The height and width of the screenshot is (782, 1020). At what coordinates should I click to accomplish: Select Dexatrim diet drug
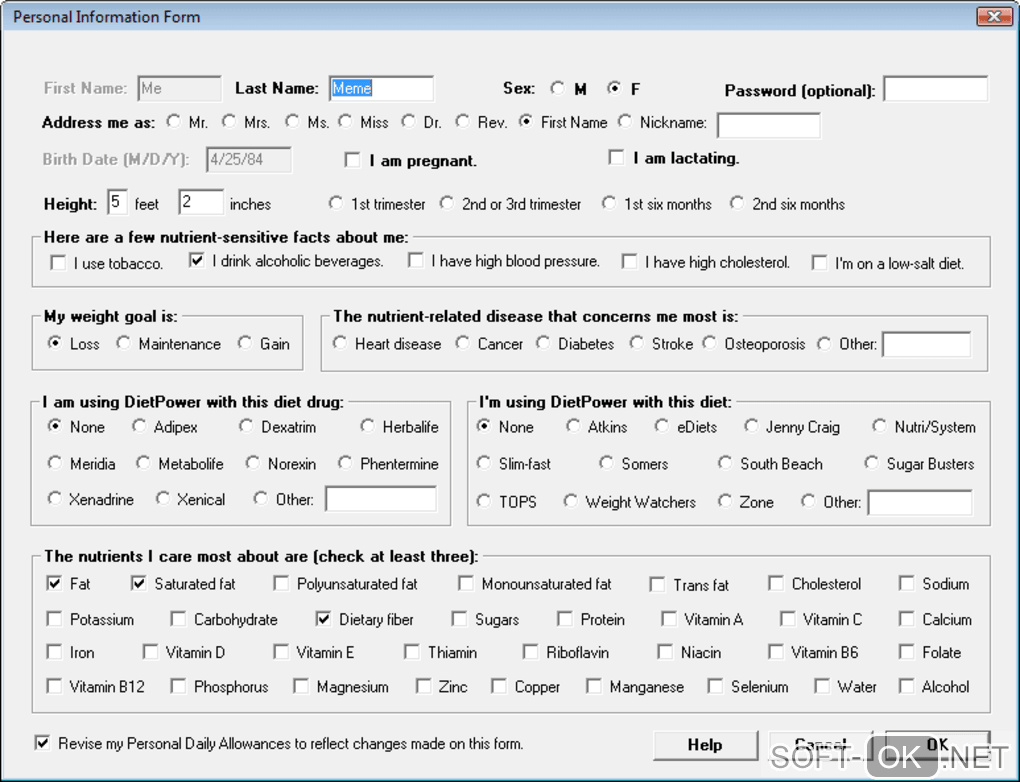[245, 426]
